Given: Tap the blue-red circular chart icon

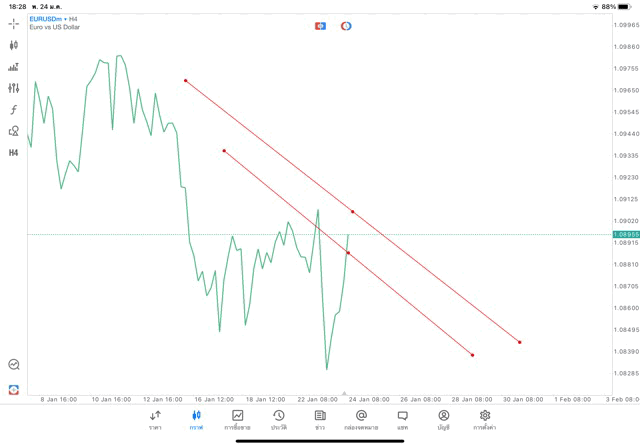Looking at the screenshot, I should coord(346,25).
